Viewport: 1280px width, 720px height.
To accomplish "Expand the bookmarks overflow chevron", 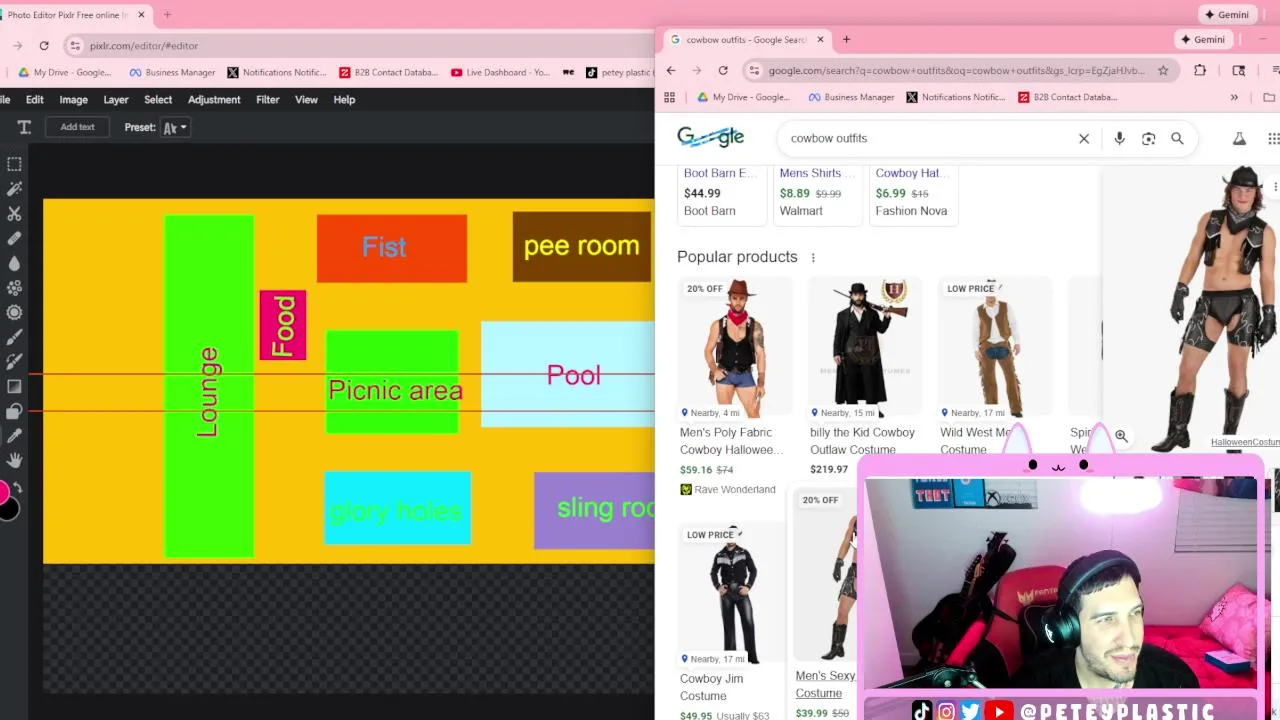I will pos(1234,97).
